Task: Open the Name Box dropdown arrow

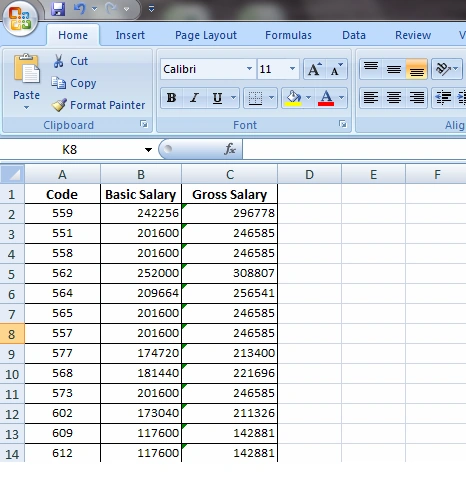Action: tap(148, 150)
